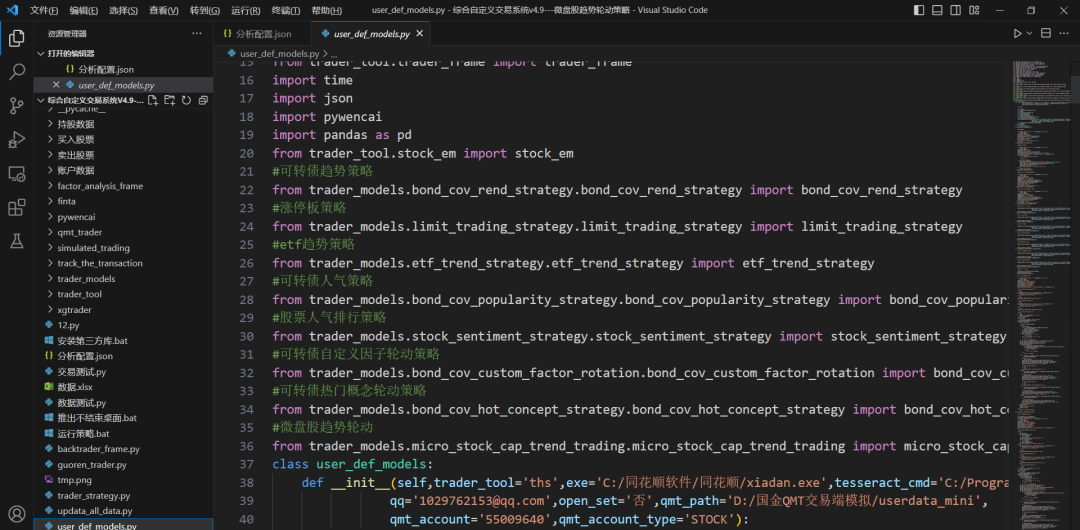Screen dimensions: 1080x530
Task: Click New Folder icon in explorer header
Action: coord(169,101)
